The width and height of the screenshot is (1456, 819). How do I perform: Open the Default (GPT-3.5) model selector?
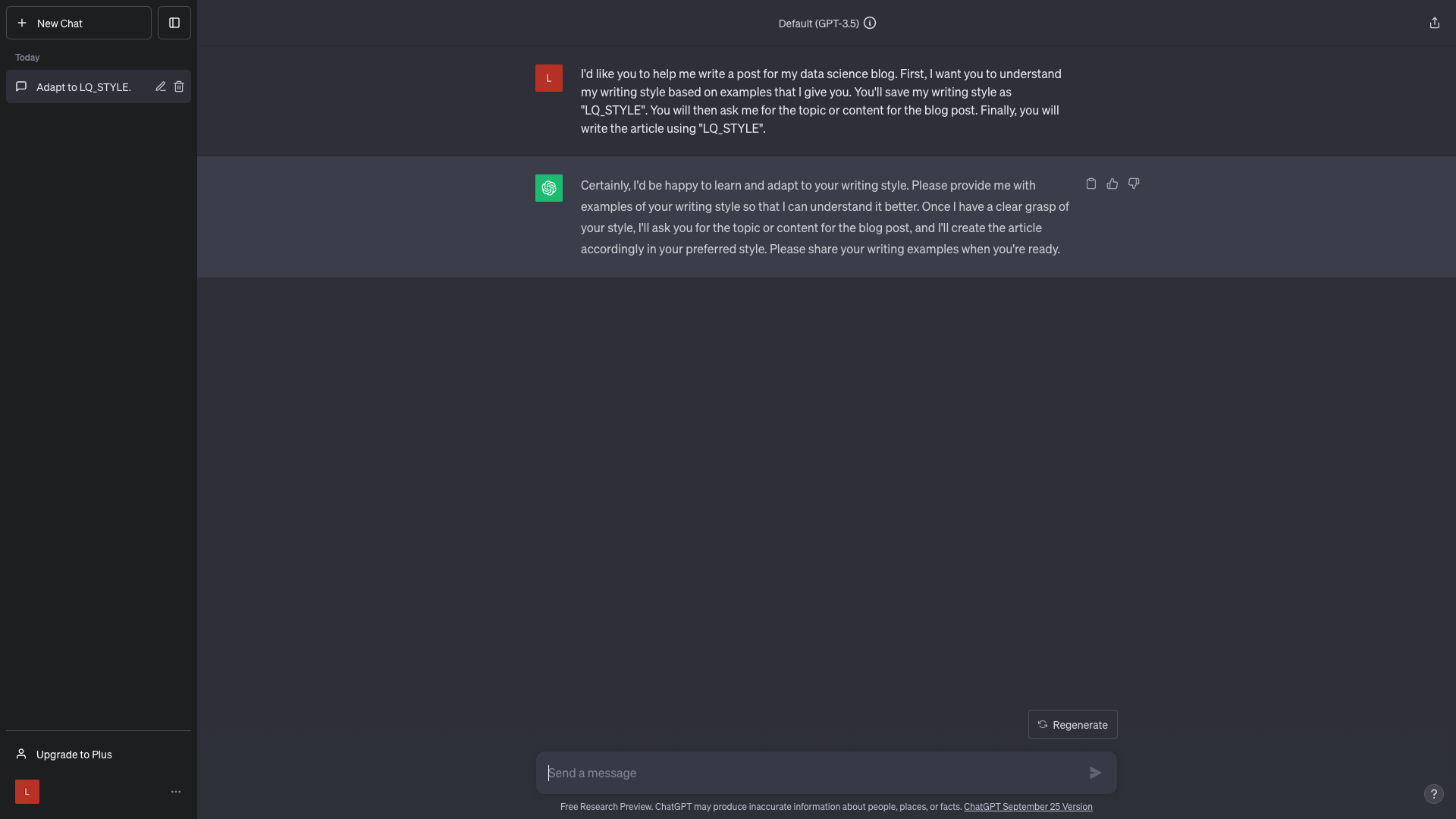(818, 24)
